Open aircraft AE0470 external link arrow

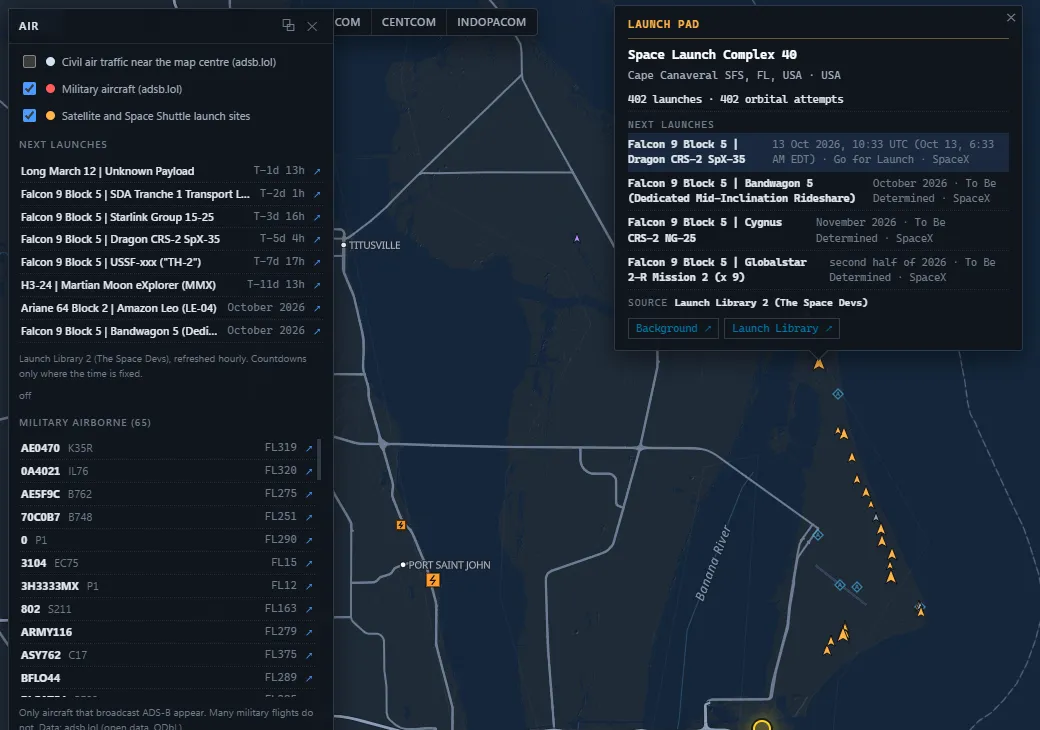point(309,448)
